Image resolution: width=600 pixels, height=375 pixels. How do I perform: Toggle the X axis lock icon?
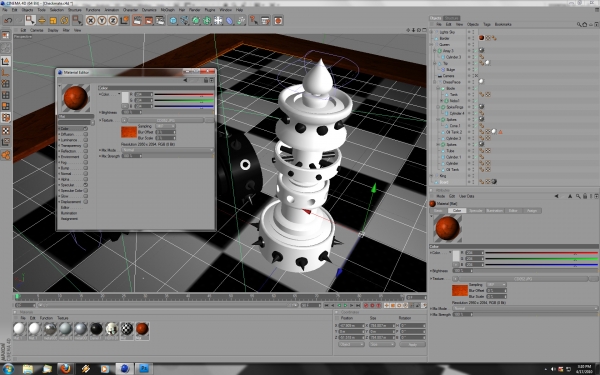pyautogui.click(x=91, y=20)
